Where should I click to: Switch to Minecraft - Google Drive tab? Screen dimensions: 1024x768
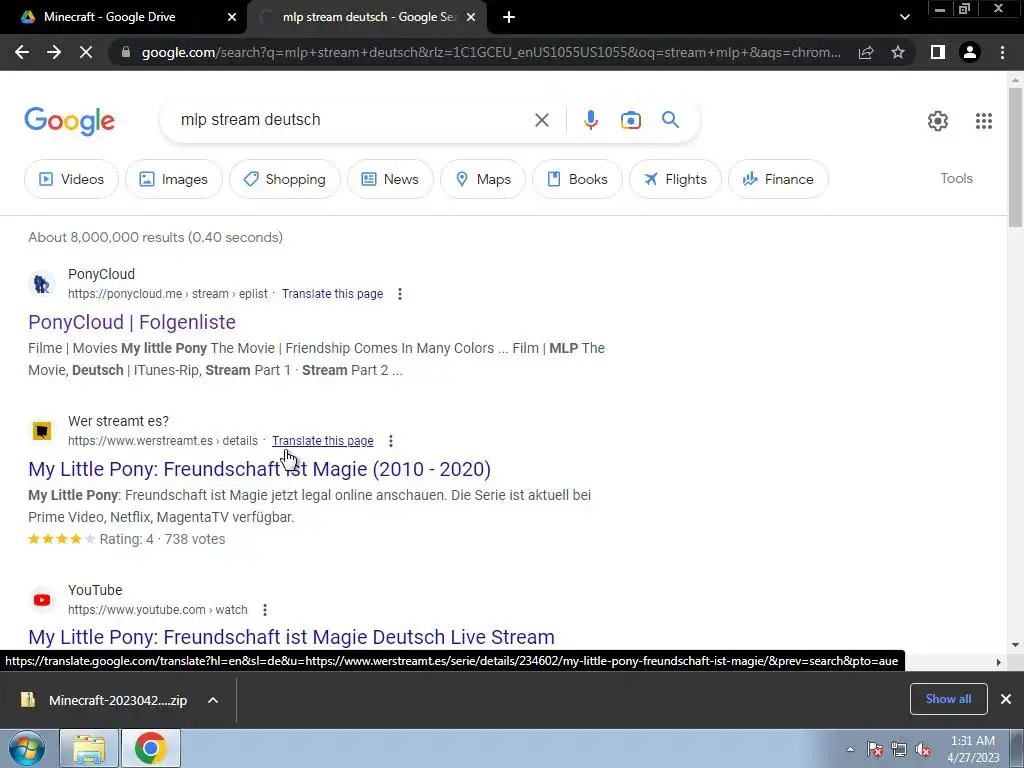(x=124, y=18)
